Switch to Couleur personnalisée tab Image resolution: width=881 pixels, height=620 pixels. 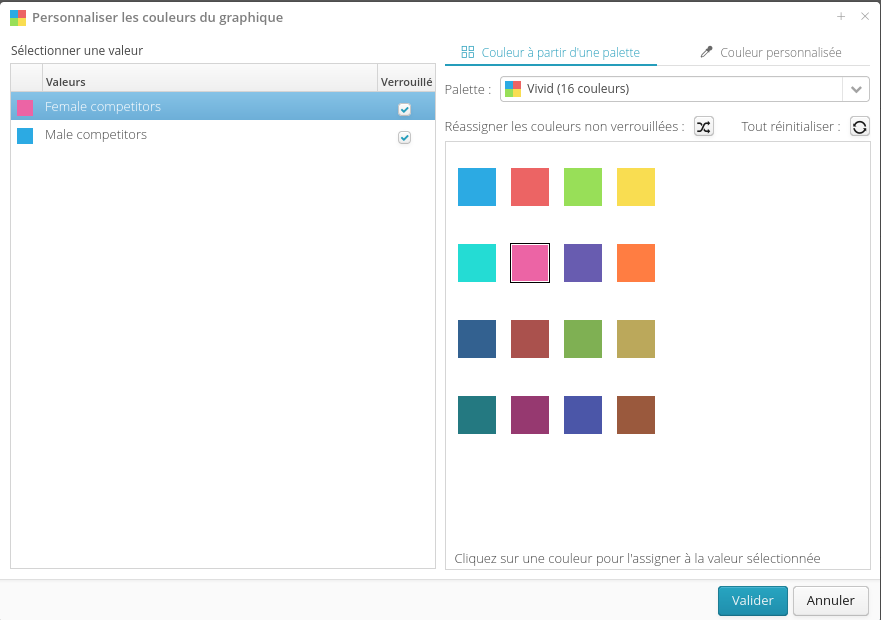coord(770,52)
